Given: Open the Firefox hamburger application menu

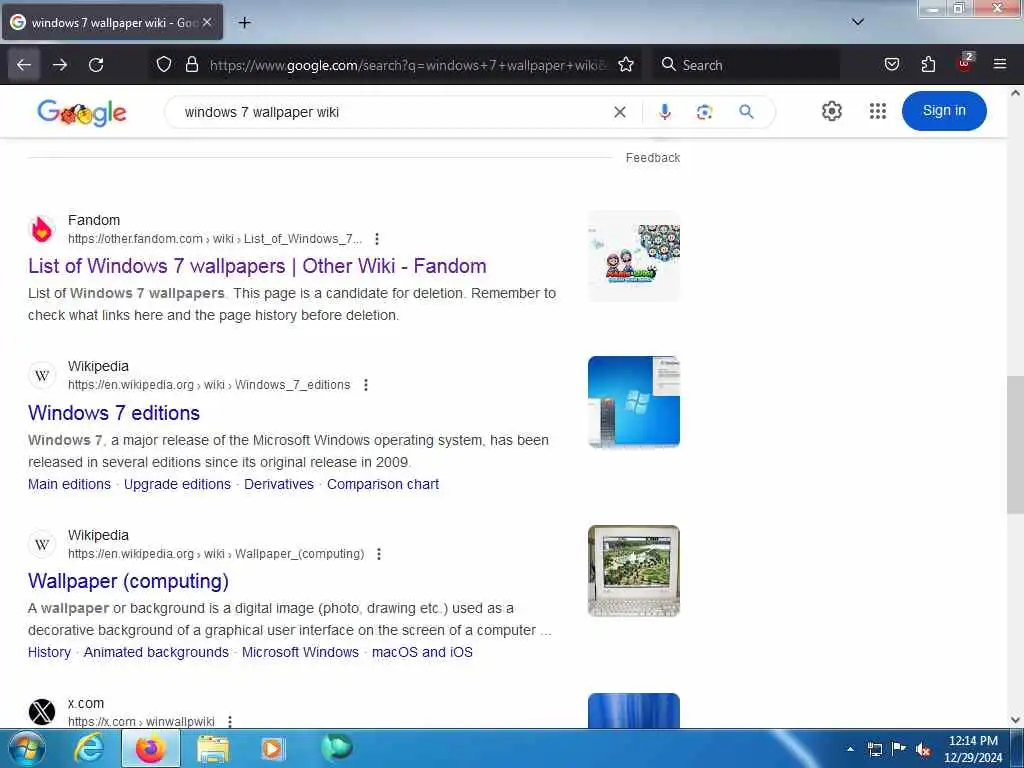Looking at the screenshot, I should pyautogui.click(x=999, y=64).
